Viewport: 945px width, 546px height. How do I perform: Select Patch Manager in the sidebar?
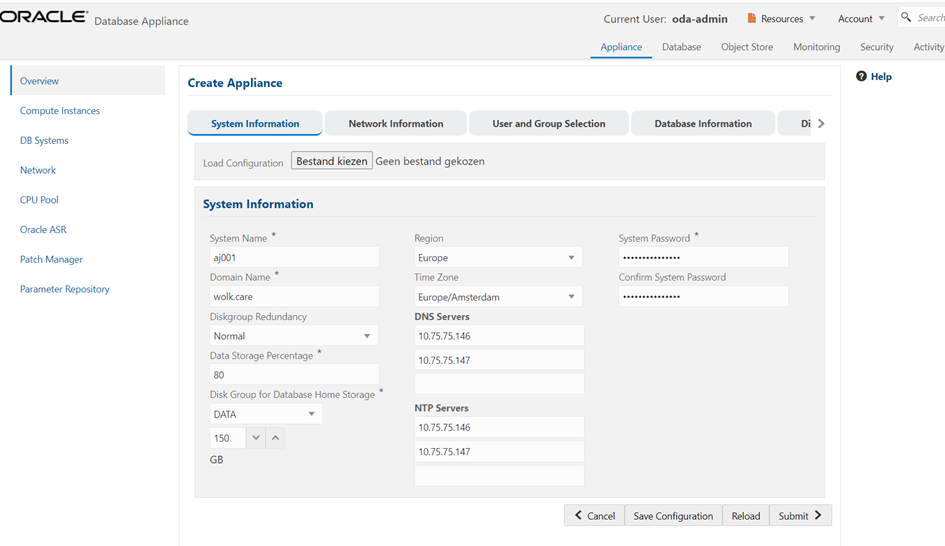(51, 260)
